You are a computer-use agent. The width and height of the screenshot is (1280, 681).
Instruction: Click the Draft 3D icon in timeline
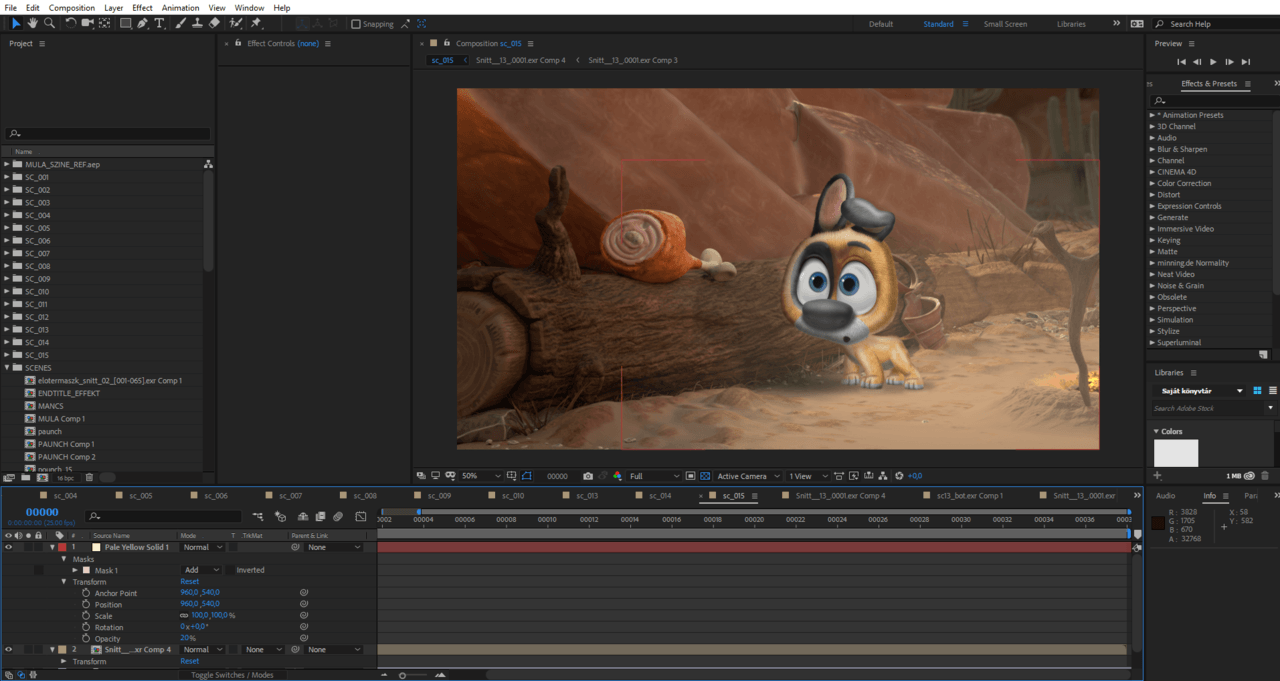click(280, 517)
